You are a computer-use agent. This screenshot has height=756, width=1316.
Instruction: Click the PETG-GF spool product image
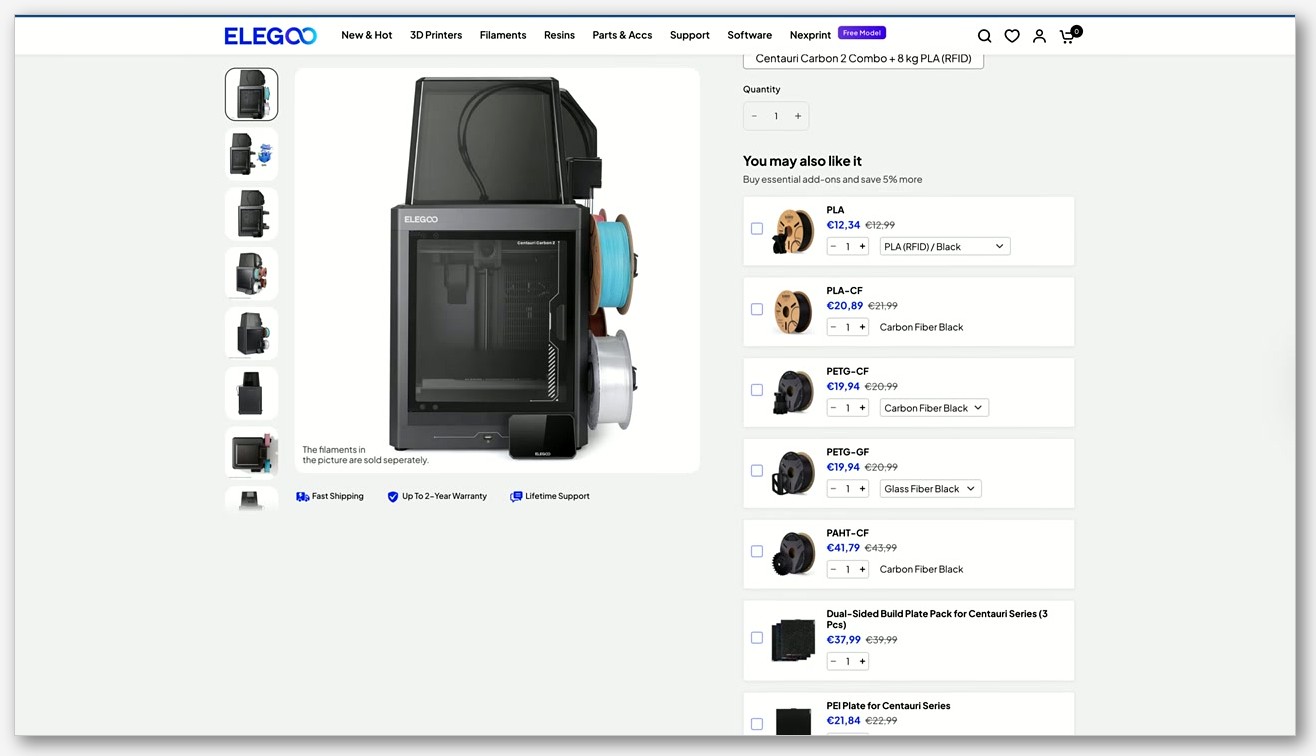pyautogui.click(x=794, y=473)
